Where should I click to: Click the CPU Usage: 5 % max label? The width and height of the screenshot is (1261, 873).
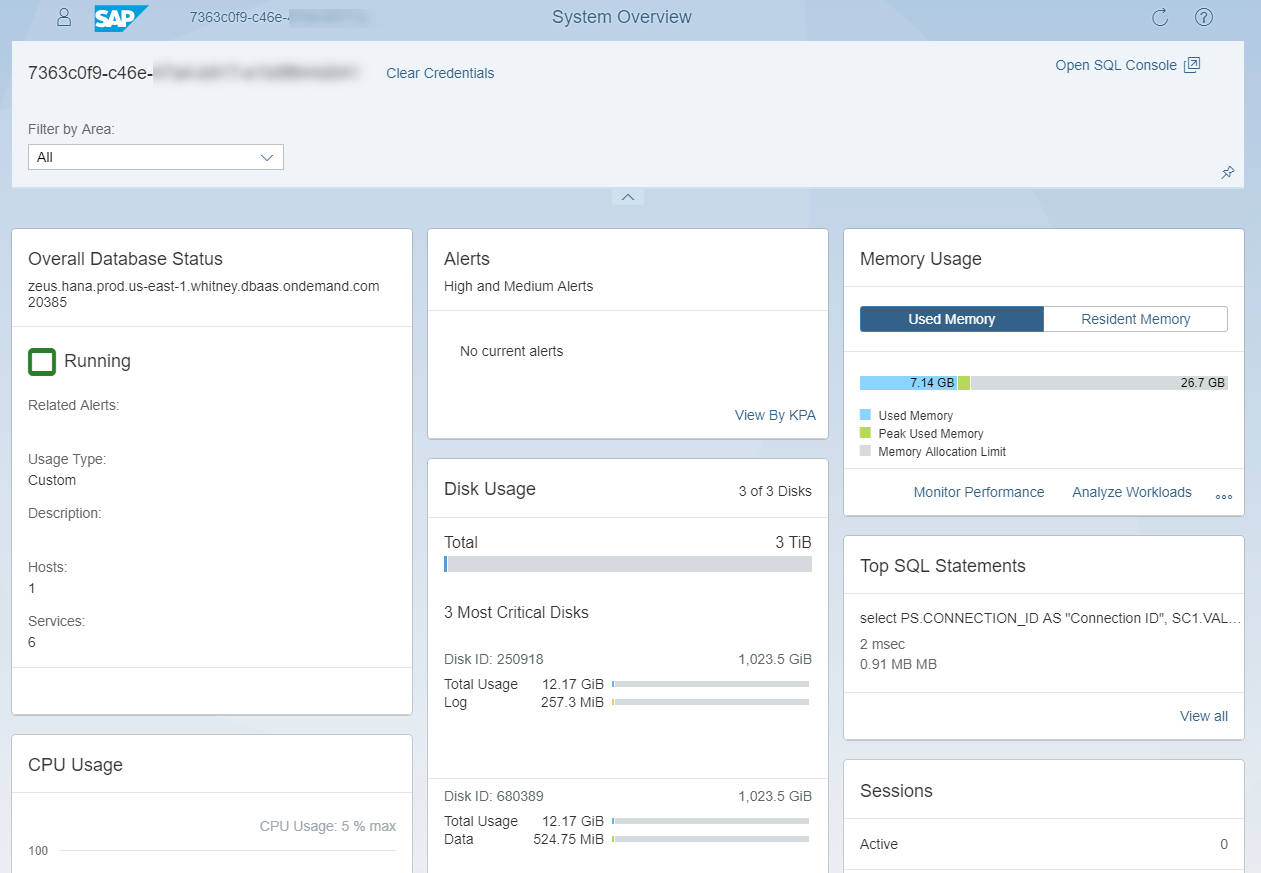point(328,826)
